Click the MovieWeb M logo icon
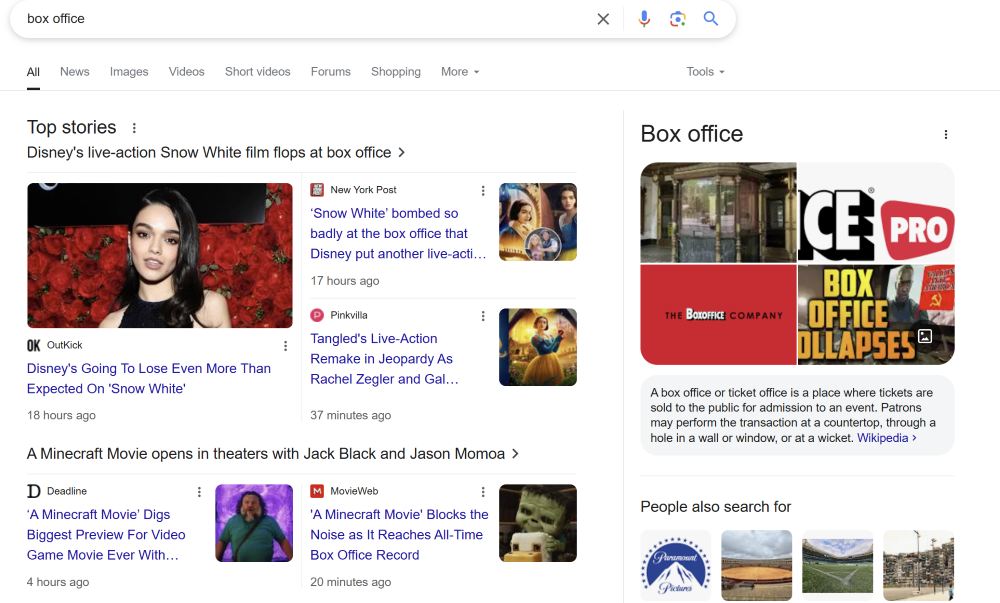The image size is (1000, 603). 317,491
